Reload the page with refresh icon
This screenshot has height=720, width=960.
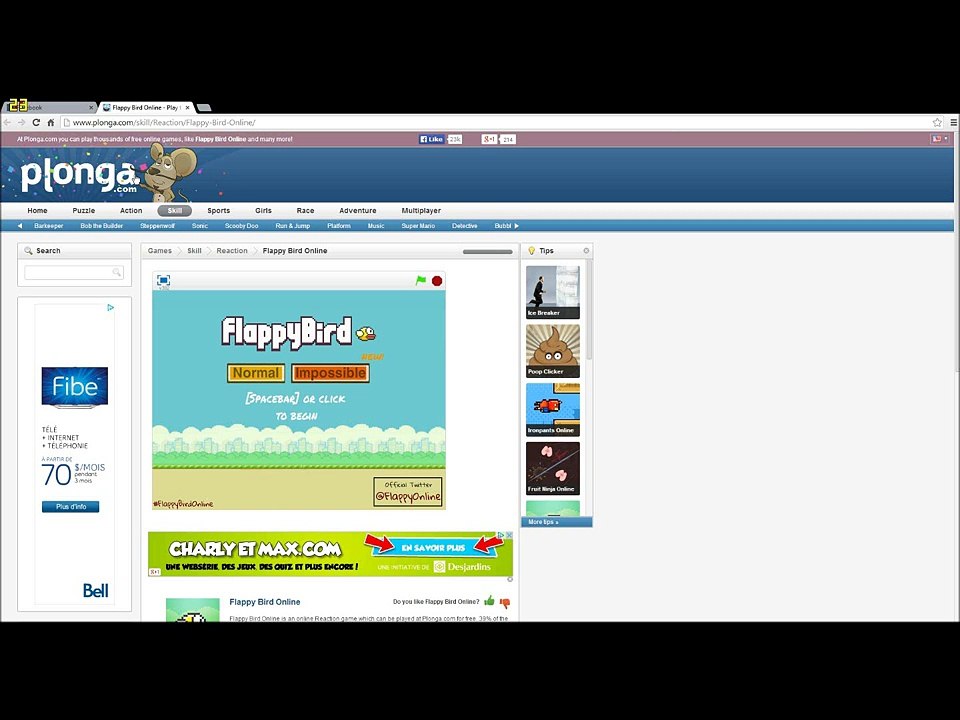[x=36, y=122]
